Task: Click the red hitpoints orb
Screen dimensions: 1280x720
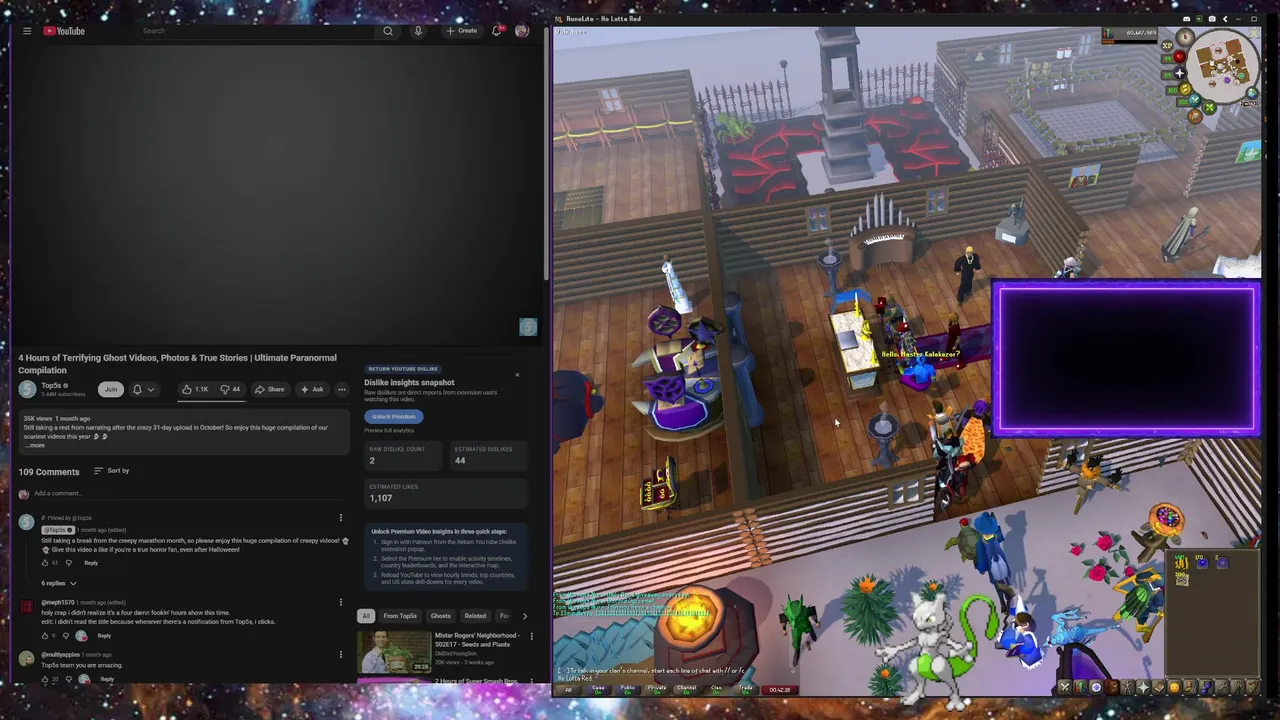Action: point(1179,57)
